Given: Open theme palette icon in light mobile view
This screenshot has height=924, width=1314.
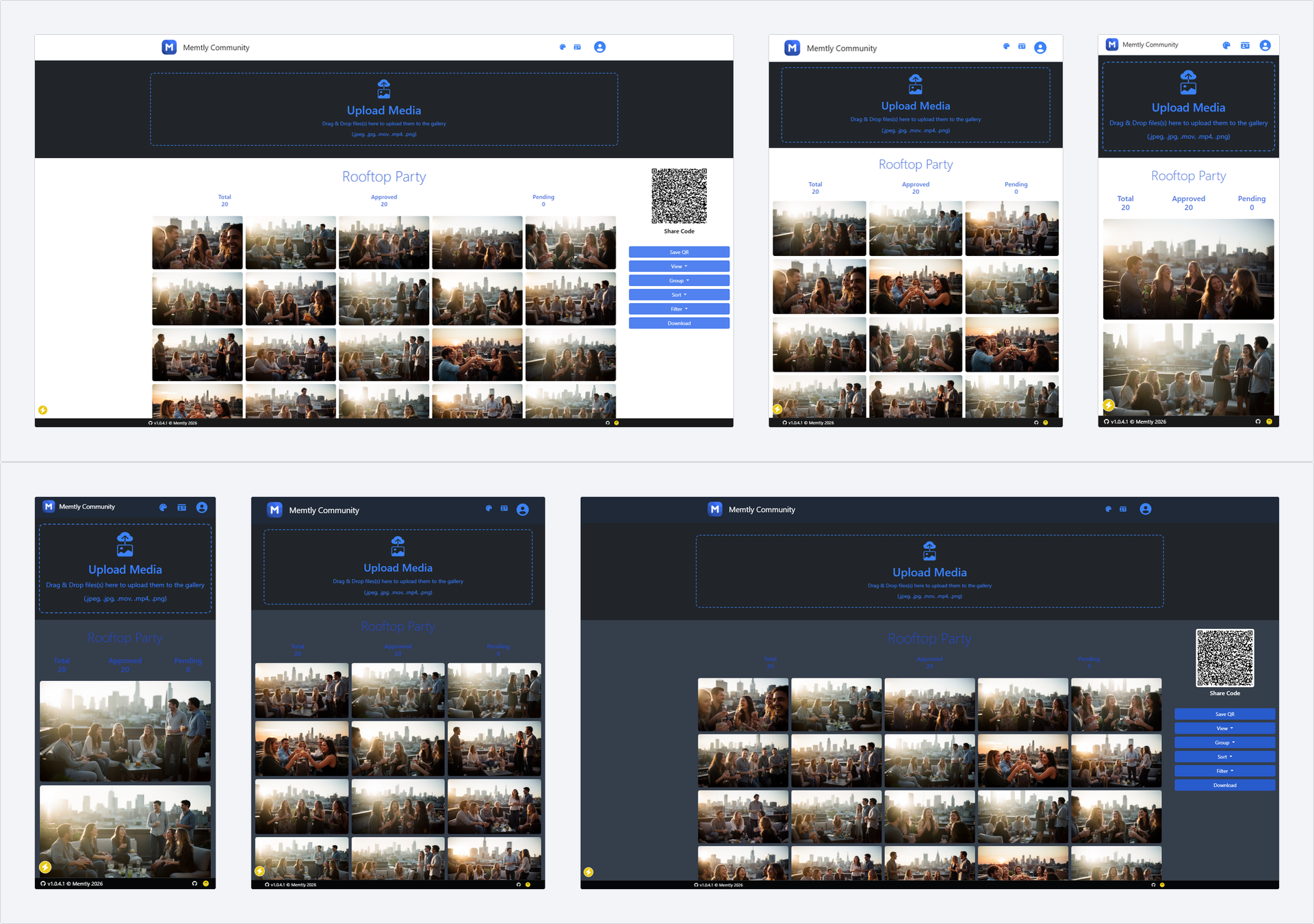Looking at the screenshot, I should (1226, 45).
